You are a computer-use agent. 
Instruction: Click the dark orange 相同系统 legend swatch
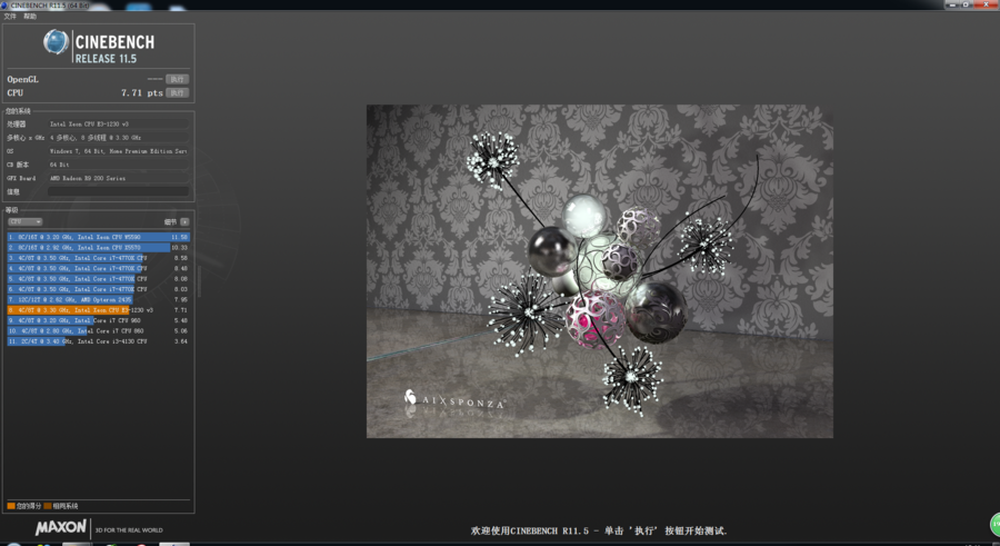coord(48,506)
